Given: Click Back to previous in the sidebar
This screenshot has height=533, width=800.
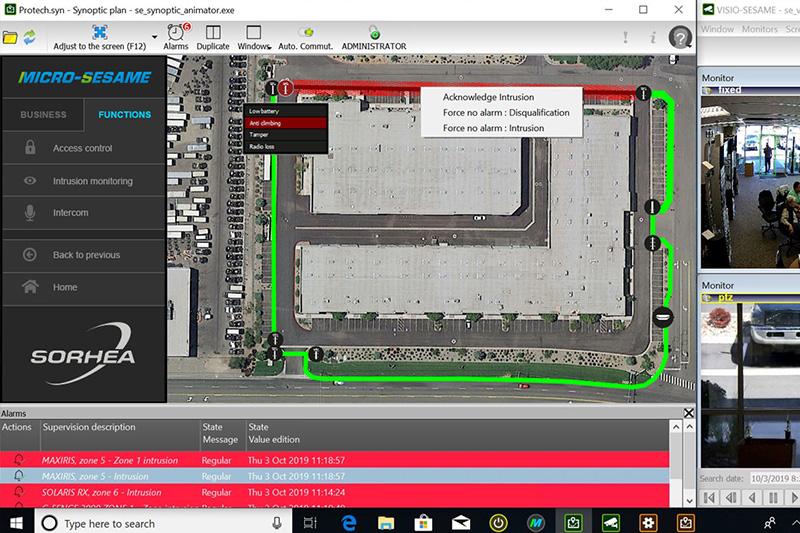Looking at the screenshot, I should coord(86,255).
